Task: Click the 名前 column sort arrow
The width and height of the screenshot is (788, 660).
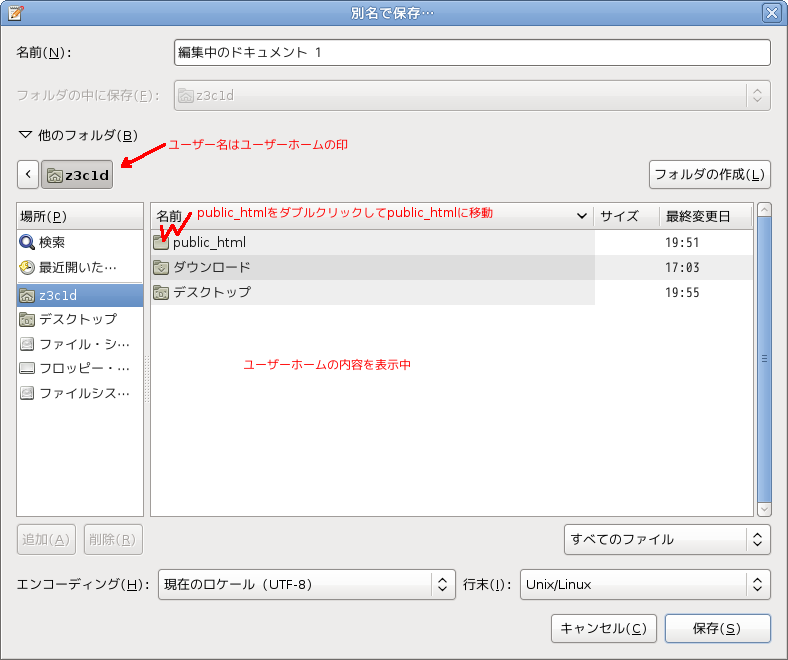Action: (x=581, y=216)
